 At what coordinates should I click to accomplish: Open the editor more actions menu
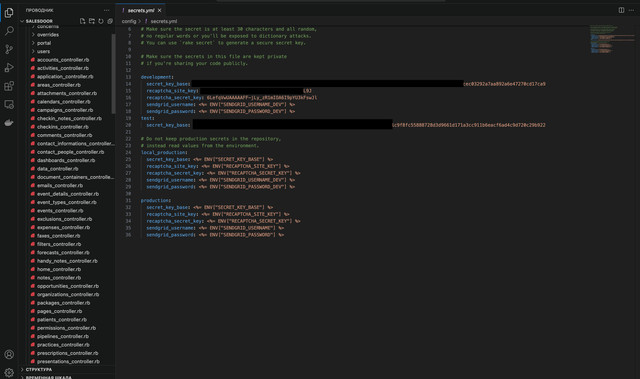631,10
